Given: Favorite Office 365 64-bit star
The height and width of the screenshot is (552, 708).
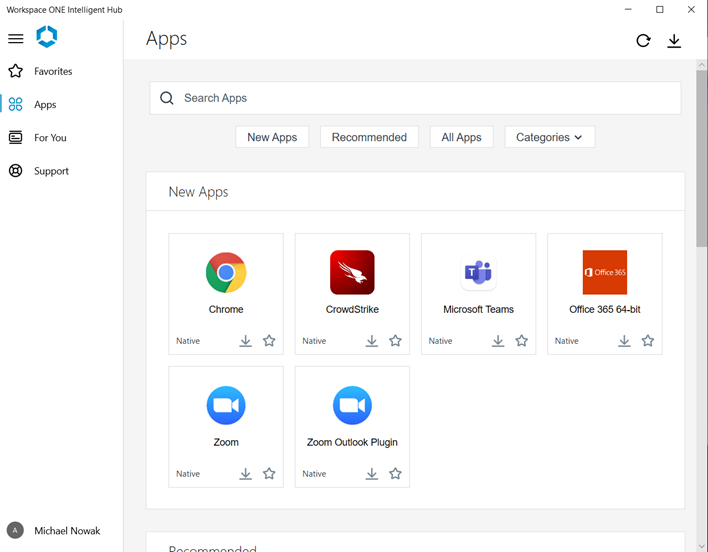Looking at the screenshot, I should pyautogui.click(x=648, y=340).
